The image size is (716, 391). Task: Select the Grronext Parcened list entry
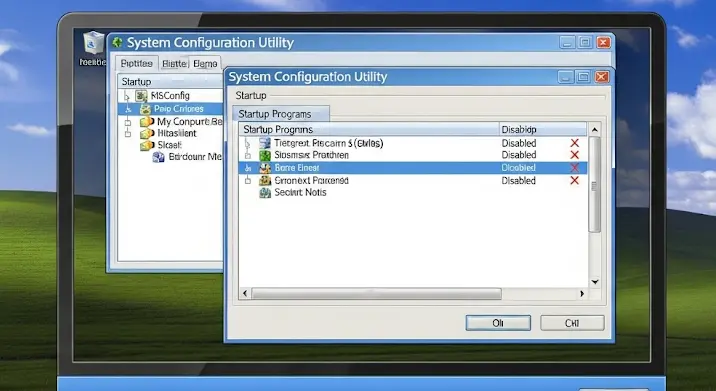coord(311,180)
